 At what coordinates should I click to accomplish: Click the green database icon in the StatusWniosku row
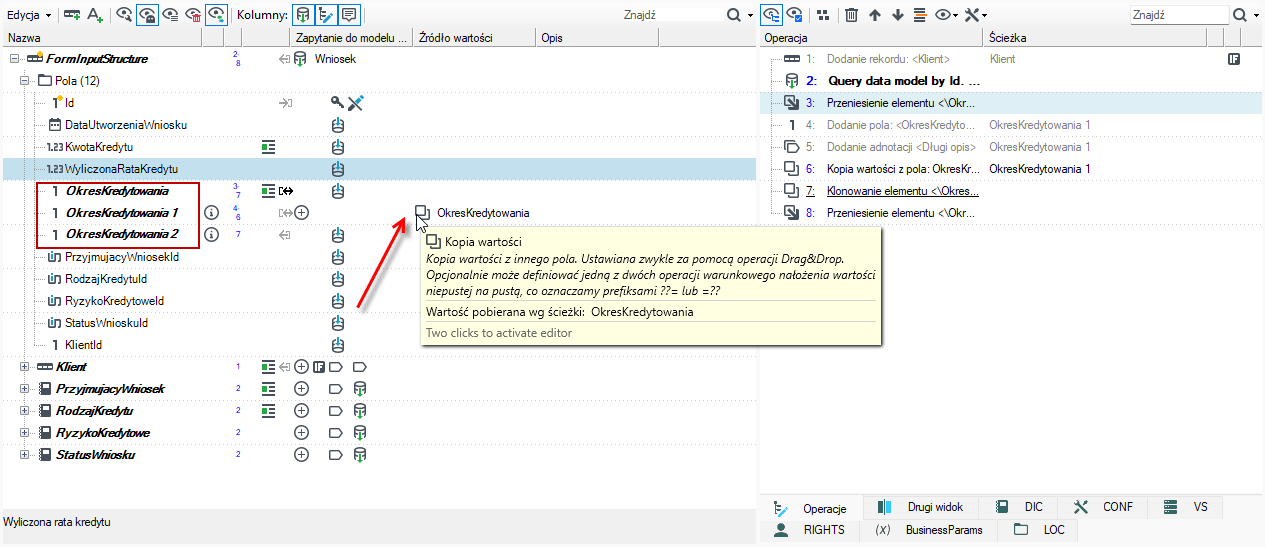pos(360,455)
